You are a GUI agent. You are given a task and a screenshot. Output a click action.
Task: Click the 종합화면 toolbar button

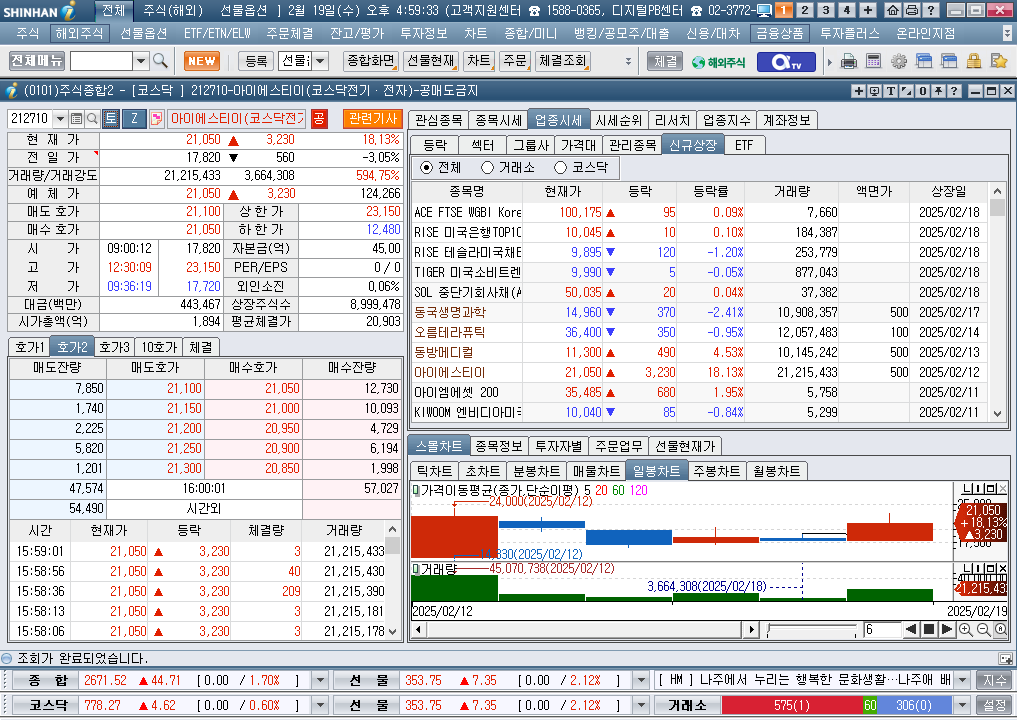coord(370,61)
